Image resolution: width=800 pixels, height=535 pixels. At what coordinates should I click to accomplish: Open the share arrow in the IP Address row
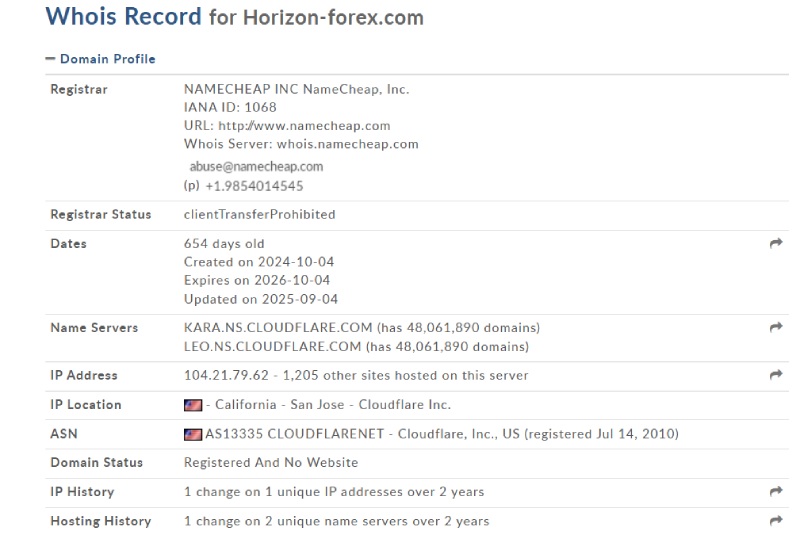(776, 375)
